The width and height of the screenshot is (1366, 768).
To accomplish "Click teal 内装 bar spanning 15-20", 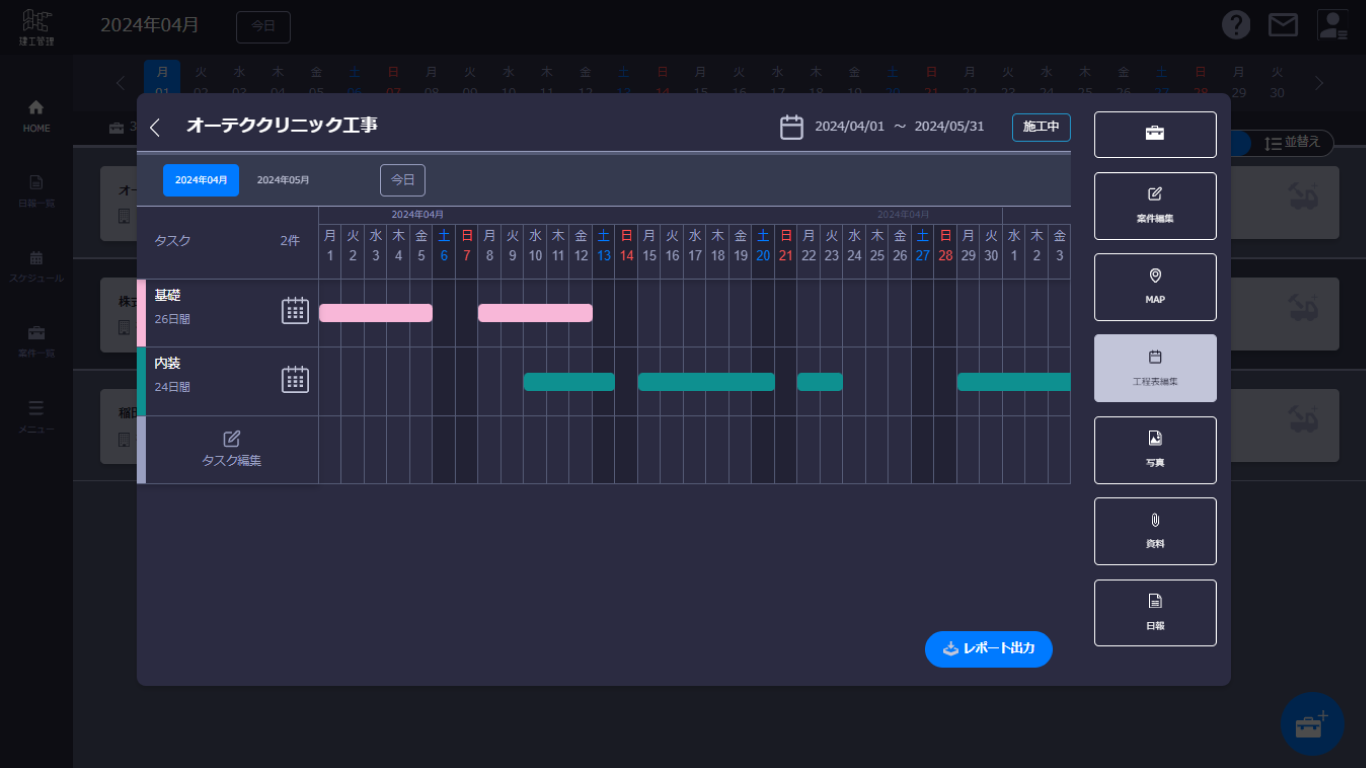I will (x=706, y=382).
